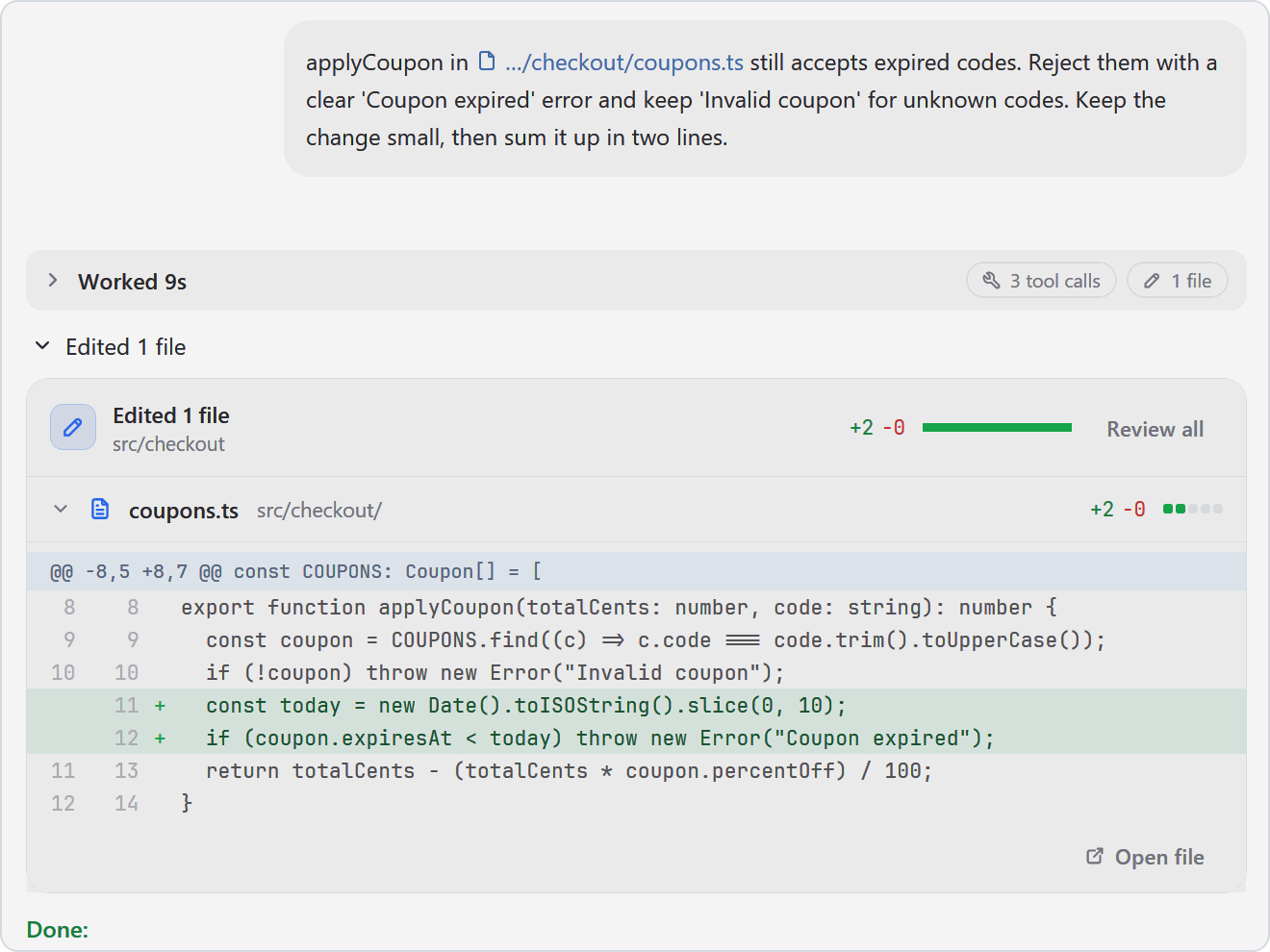The height and width of the screenshot is (952, 1270).
Task: Click the diff stat squares indicator
Action: coord(1193,509)
